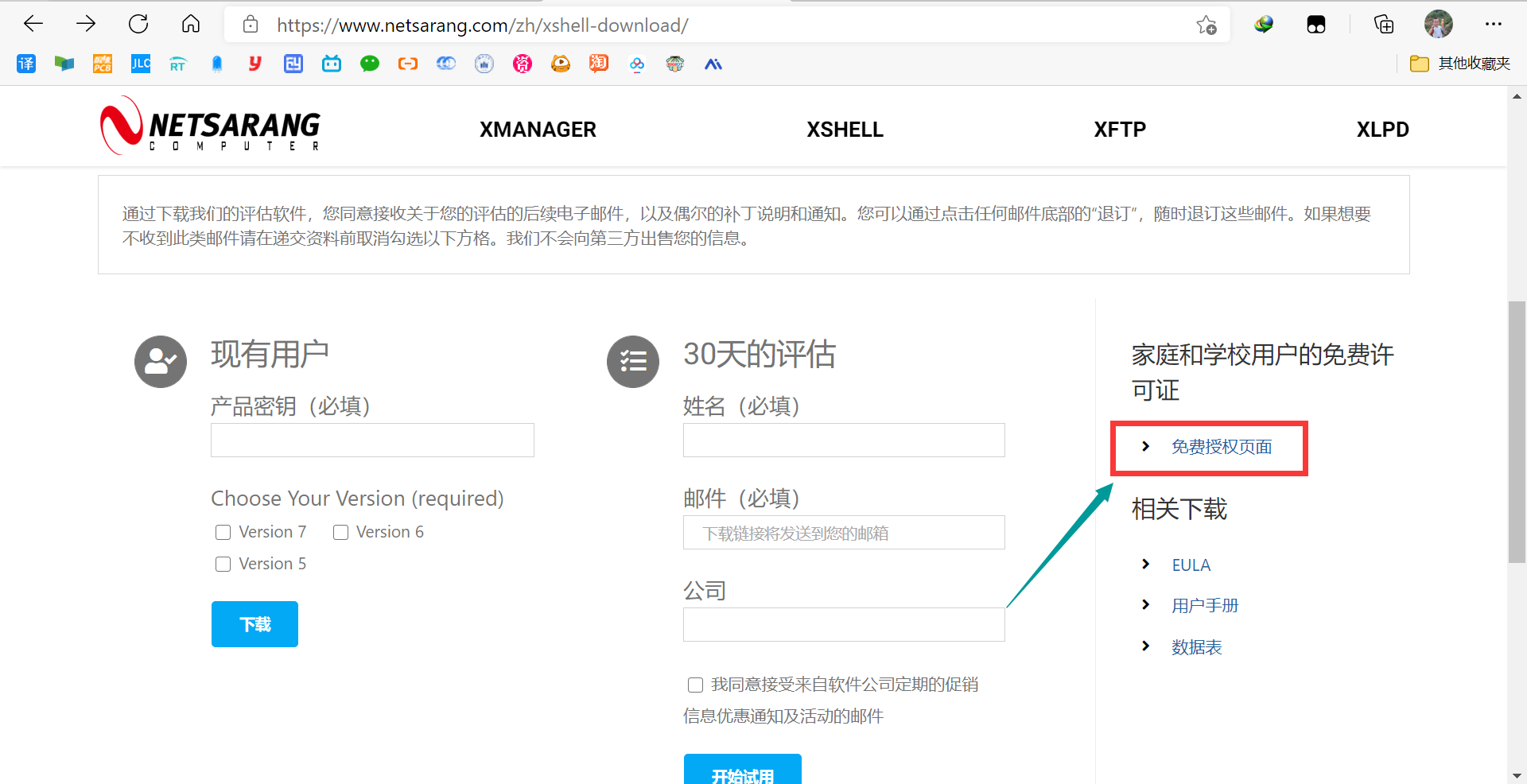
Task: Switch to the XFTP menu item
Action: point(1120,129)
